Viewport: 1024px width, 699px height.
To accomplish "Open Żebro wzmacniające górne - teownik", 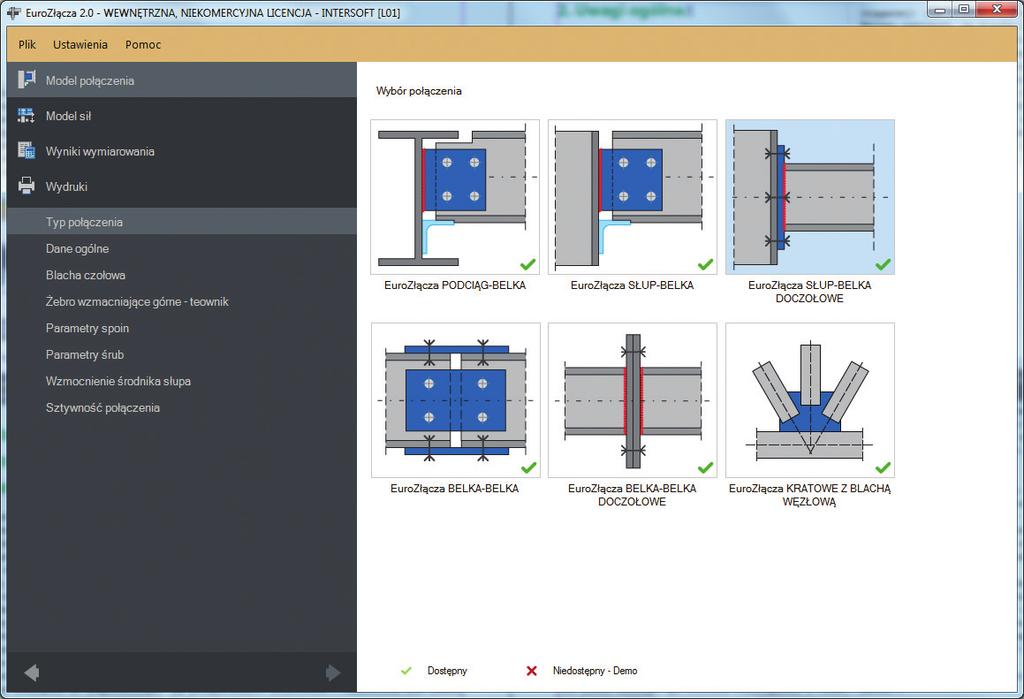I will click(137, 302).
